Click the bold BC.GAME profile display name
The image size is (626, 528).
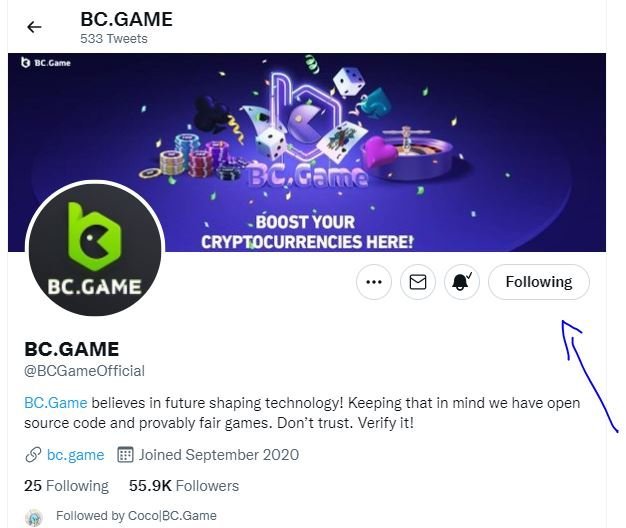[x=71, y=349]
